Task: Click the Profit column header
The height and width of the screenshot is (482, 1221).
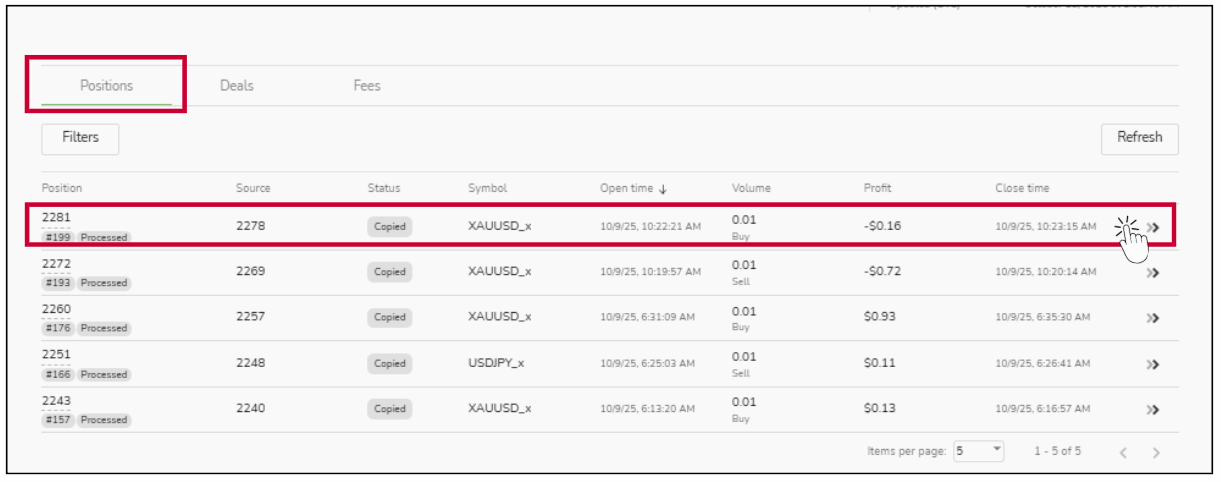Action: coord(877,188)
